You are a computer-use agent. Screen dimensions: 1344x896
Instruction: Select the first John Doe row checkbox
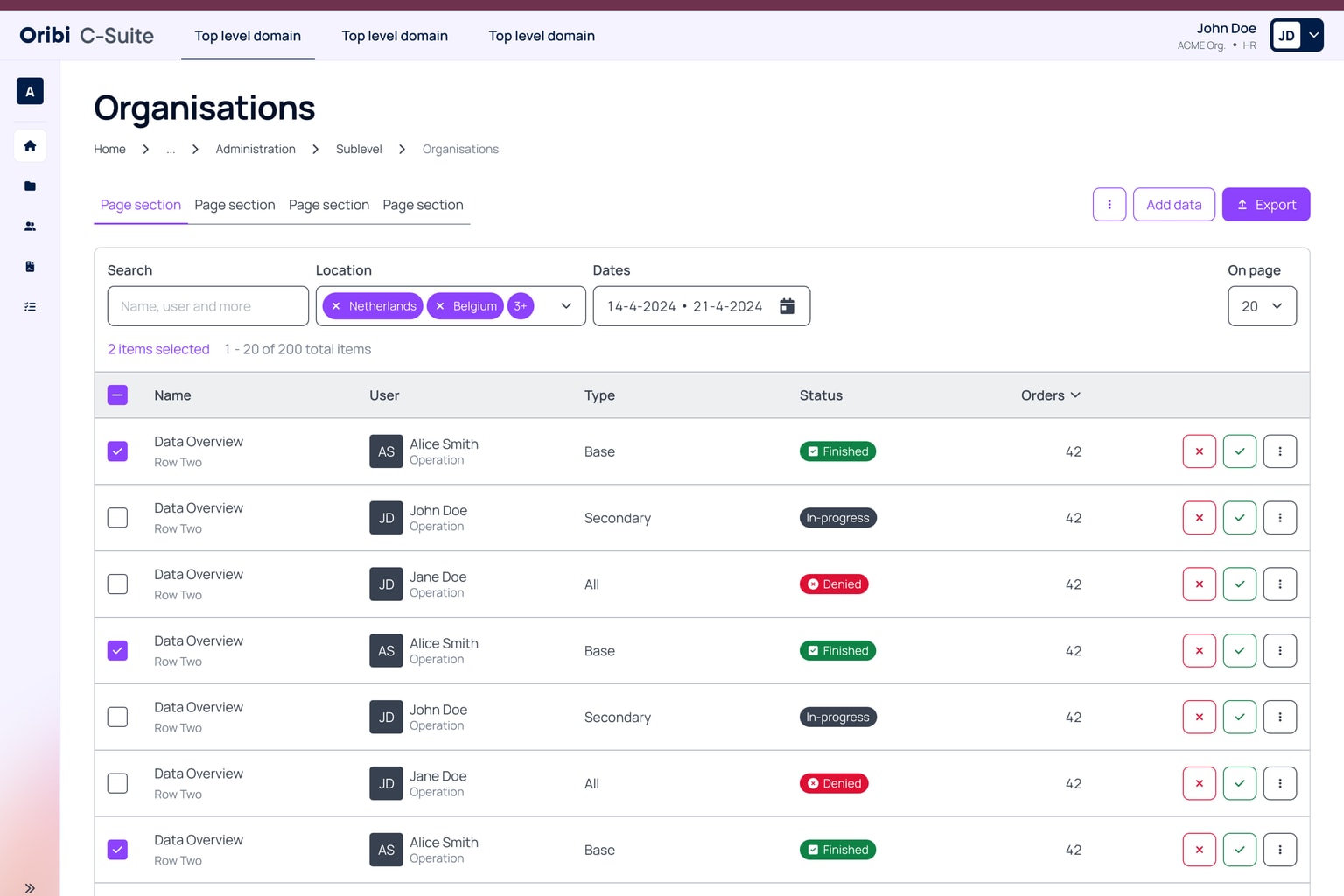pos(117,518)
